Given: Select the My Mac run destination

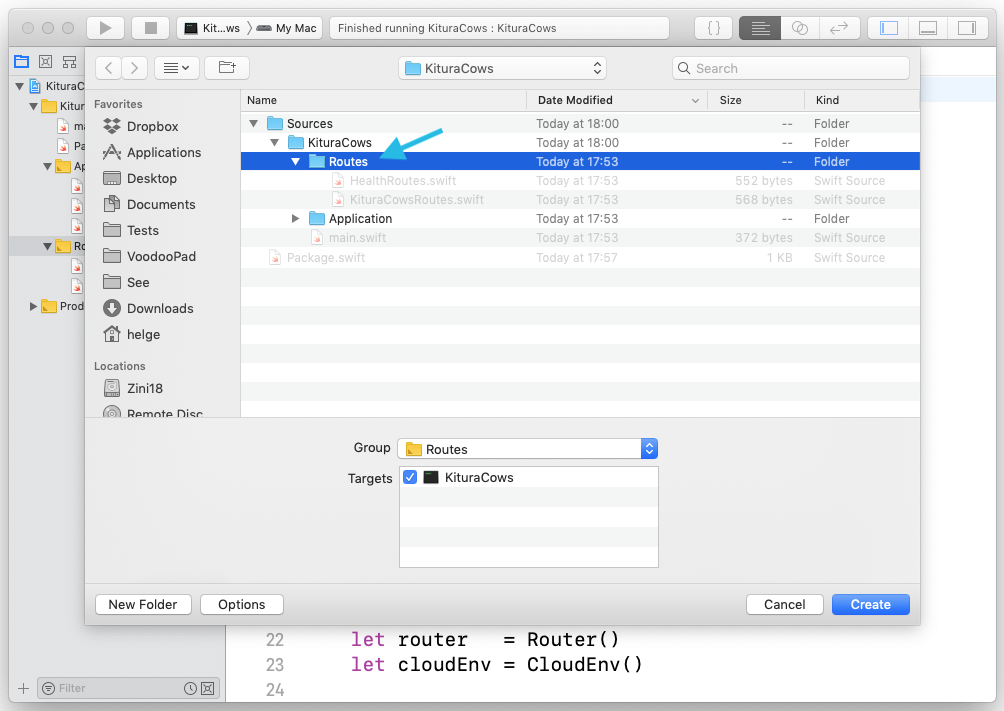Looking at the screenshot, I should [x=287, y=28].
